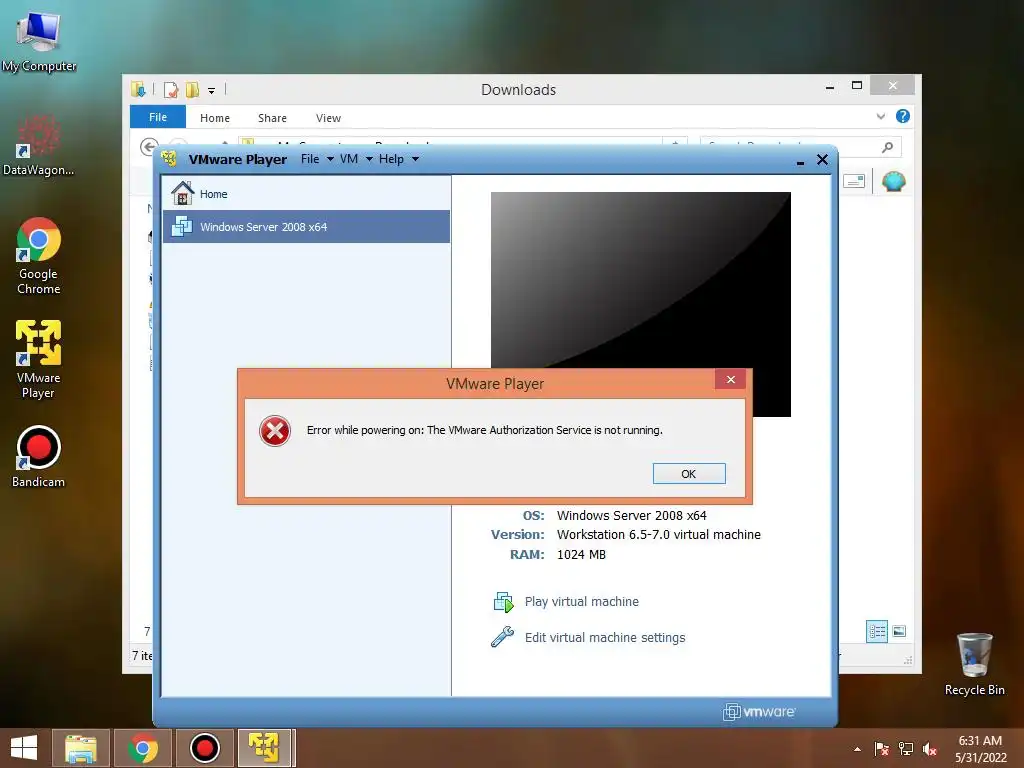Minimize the Downloads window
The width and height of the screenshot is (1024, 768).
pos(830,87)
